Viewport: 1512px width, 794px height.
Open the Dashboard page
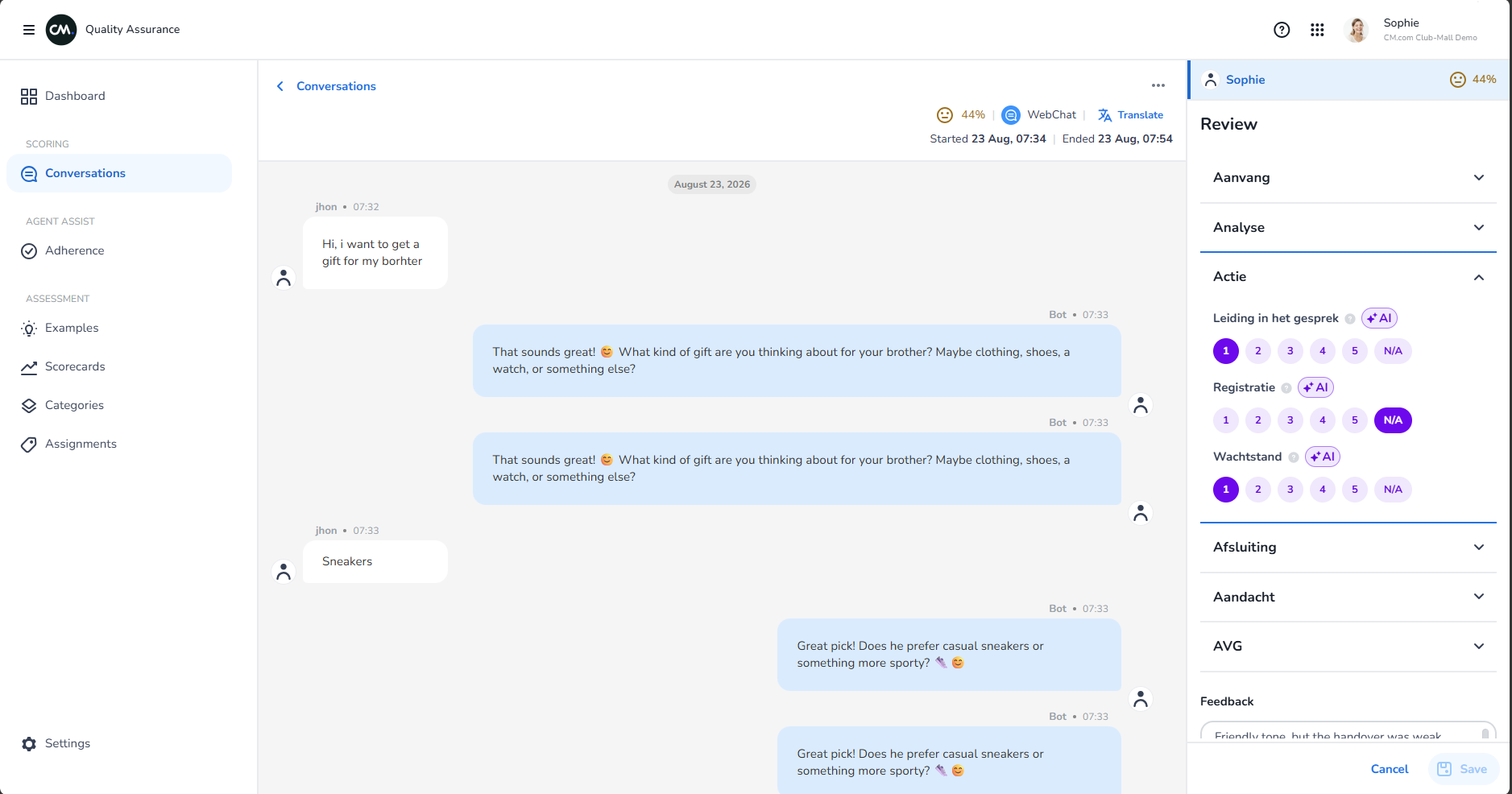[119, 97]
